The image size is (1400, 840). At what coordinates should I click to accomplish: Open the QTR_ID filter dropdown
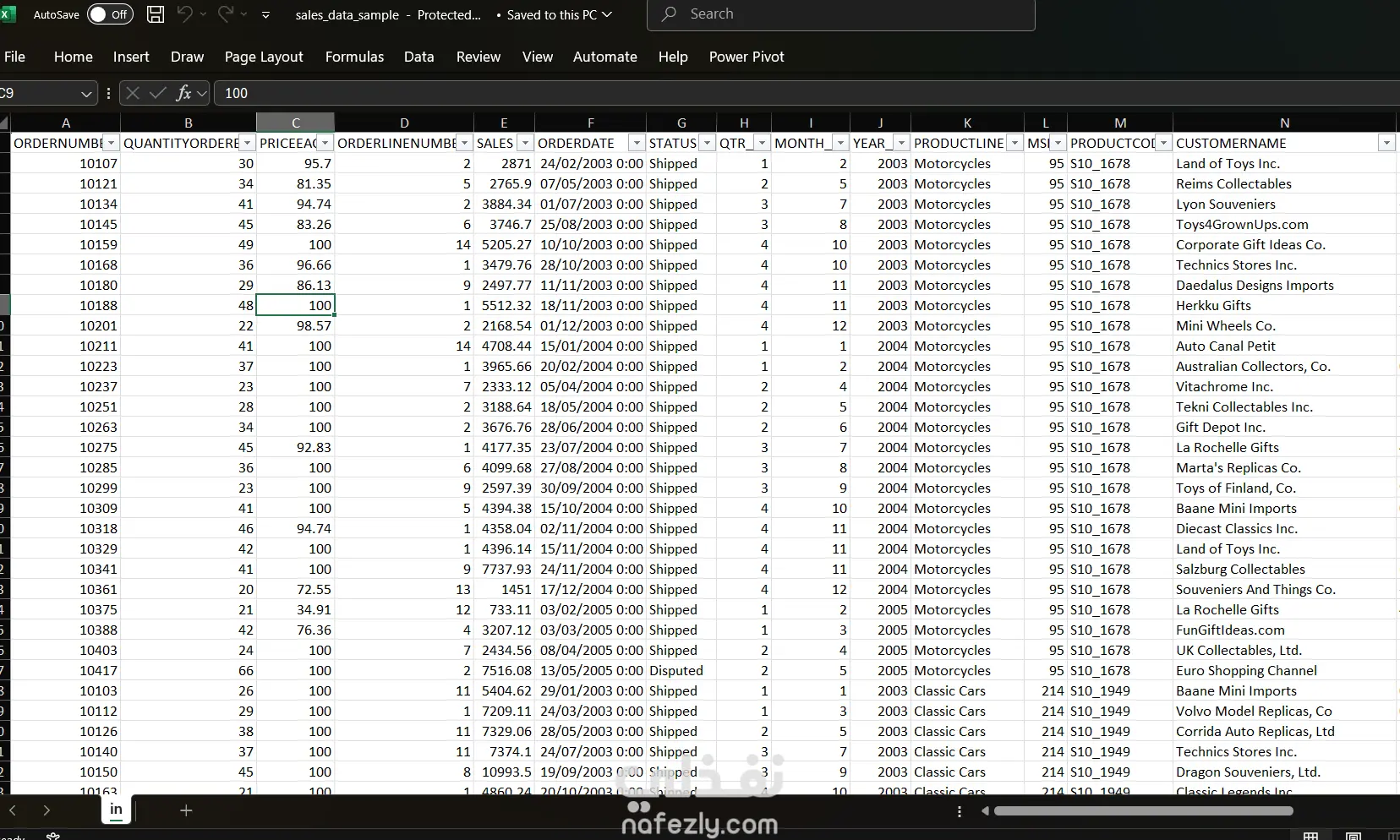pyautogui.click(x=762, y=144)
